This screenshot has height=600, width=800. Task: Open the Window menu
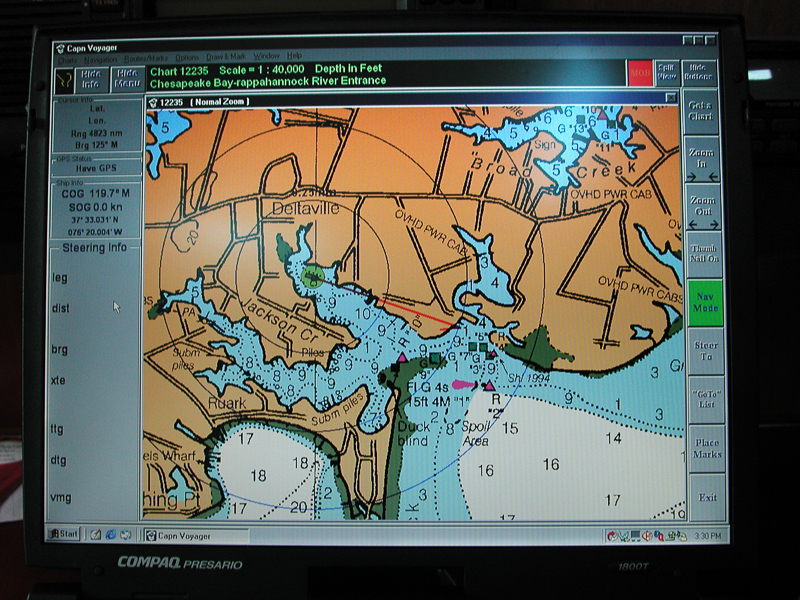point(266,56)
